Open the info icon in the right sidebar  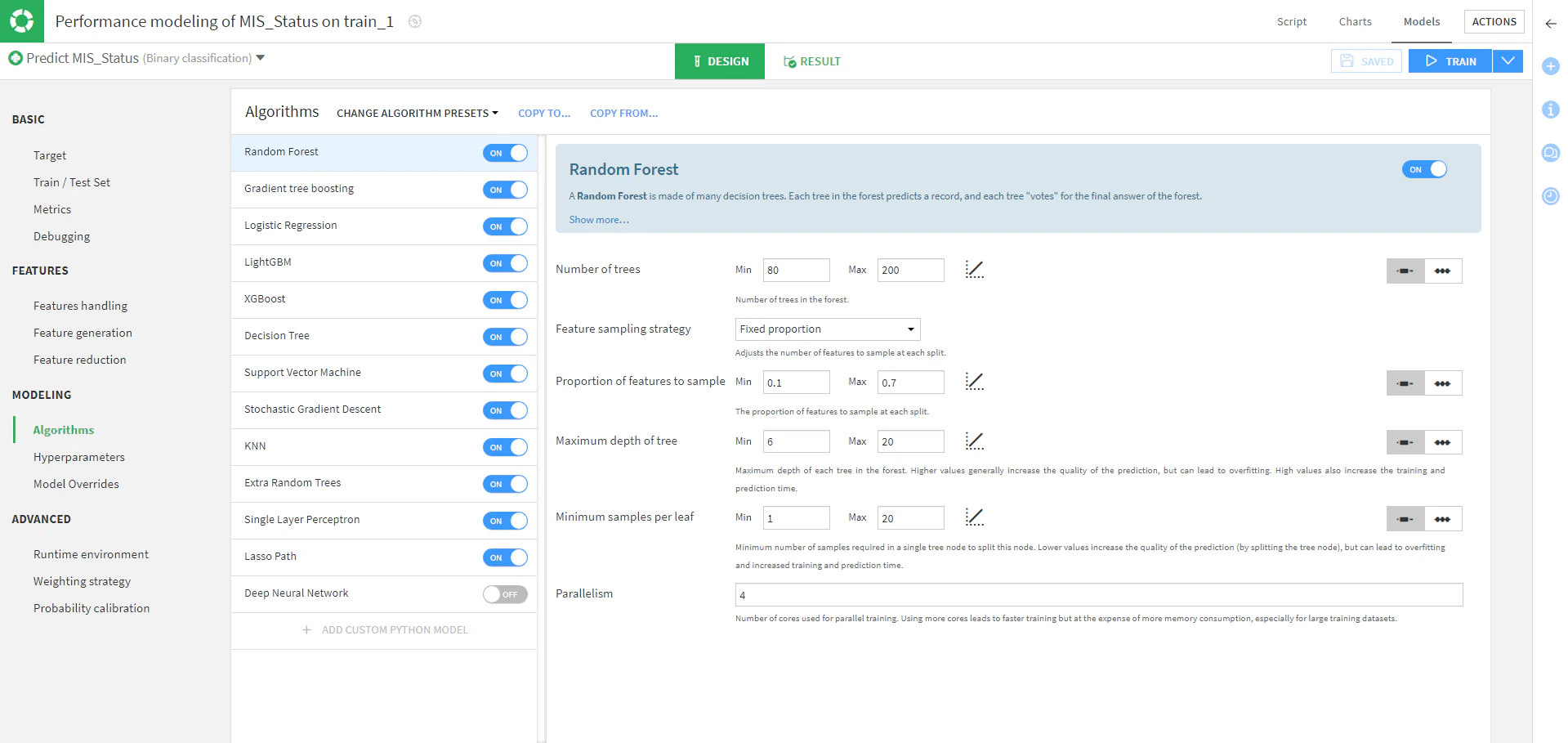[1550, 110]
